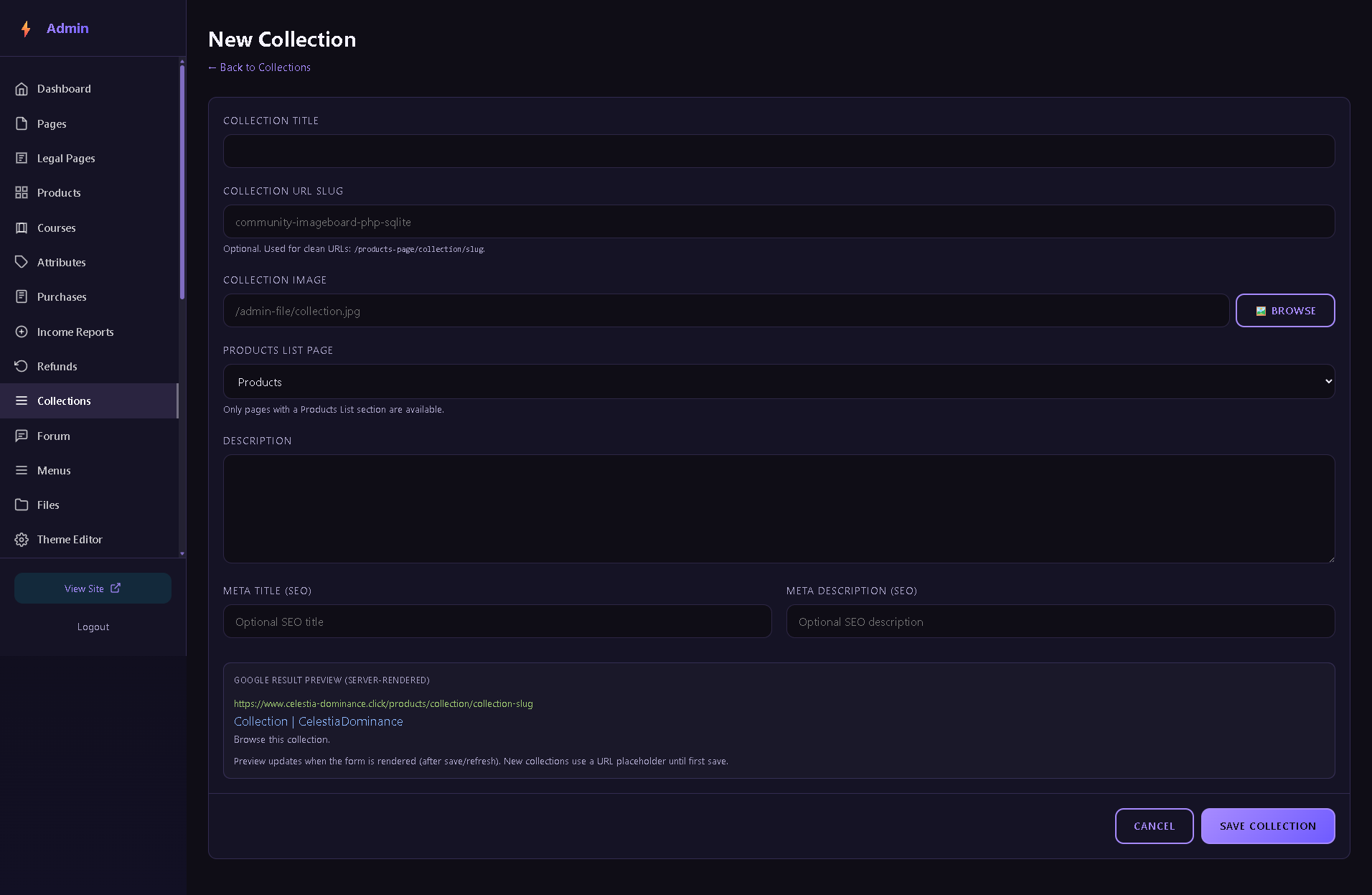The height and width of the screenshot is (895, 1372).
Task: Go to the Products section
Action: coord(89,192)
